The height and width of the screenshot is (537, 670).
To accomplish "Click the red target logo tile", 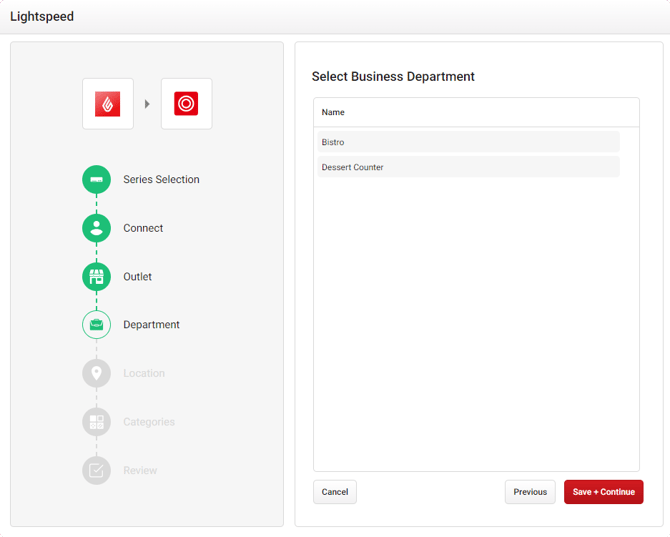I will [x=186, y=104].
